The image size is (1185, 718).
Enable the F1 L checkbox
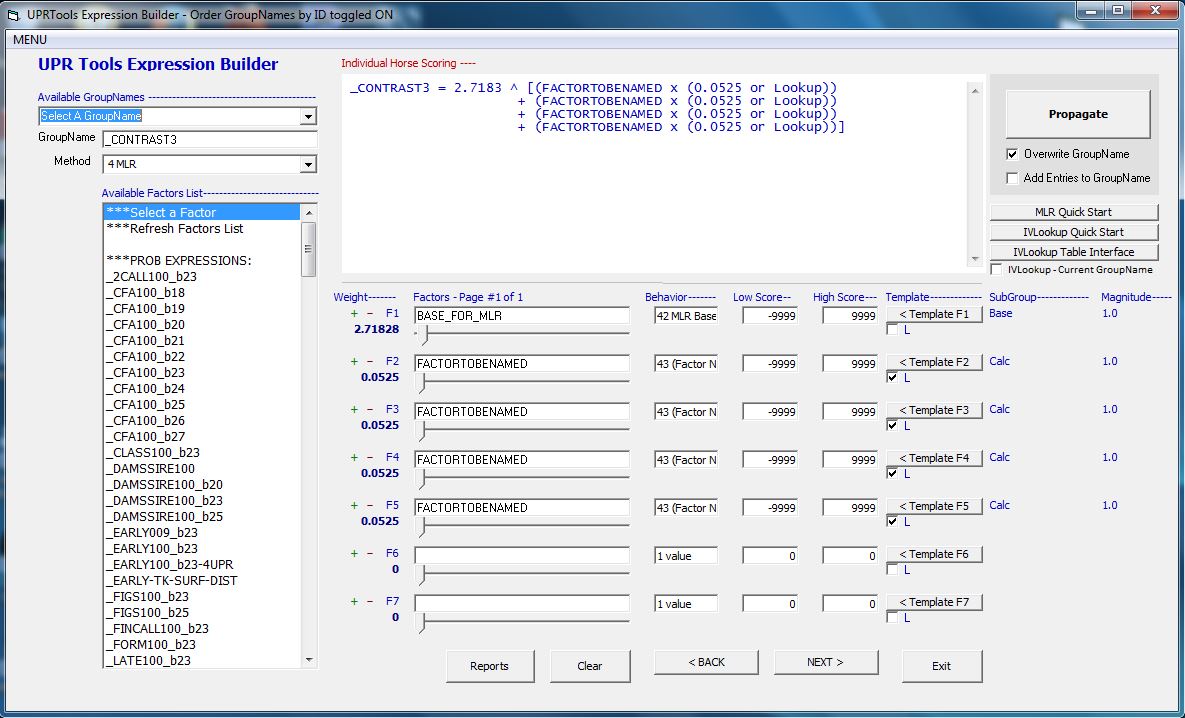click(893, 330)
